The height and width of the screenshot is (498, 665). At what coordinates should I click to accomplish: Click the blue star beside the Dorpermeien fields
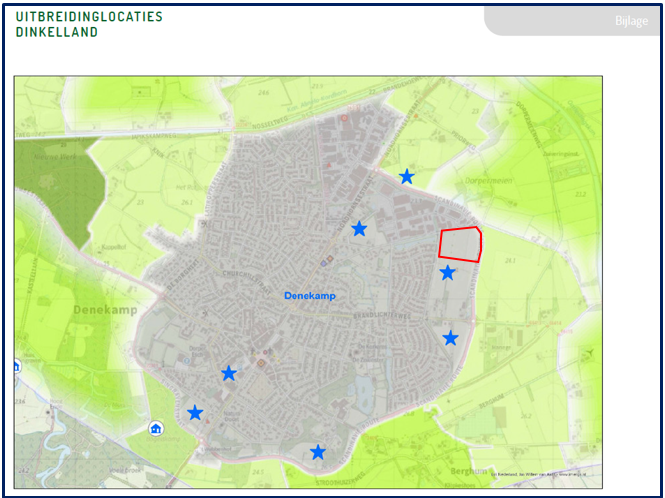[x=407, y=176]
